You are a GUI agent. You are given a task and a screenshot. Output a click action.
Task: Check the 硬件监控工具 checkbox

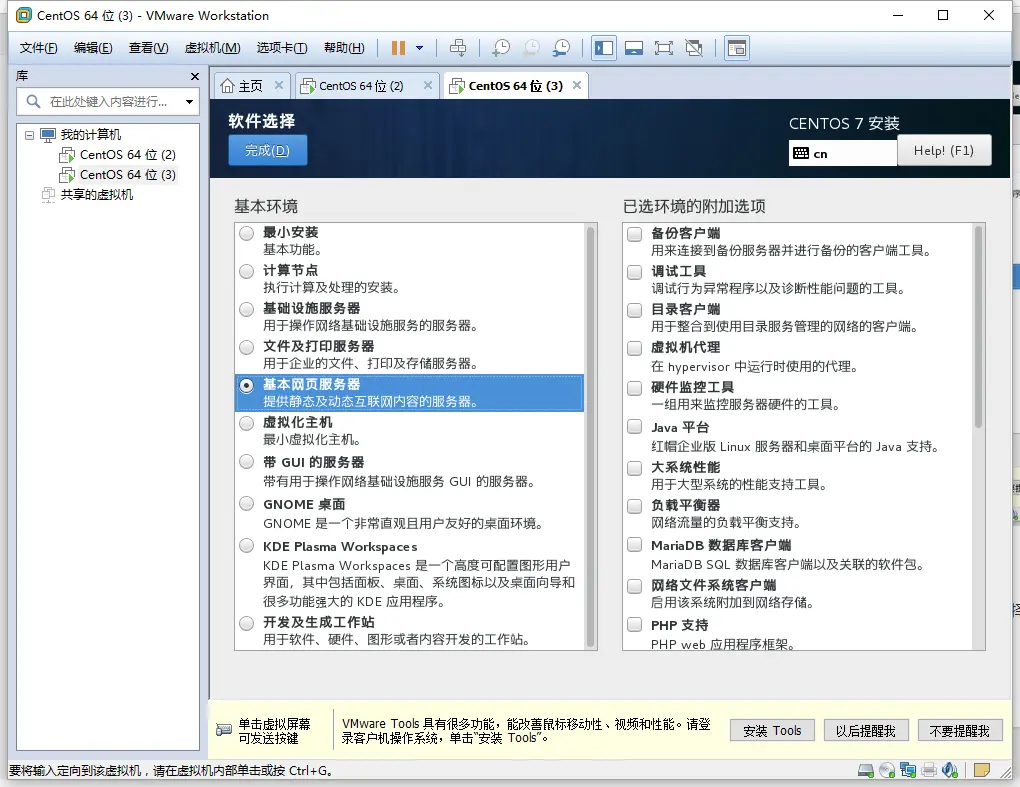click(634, 388)
